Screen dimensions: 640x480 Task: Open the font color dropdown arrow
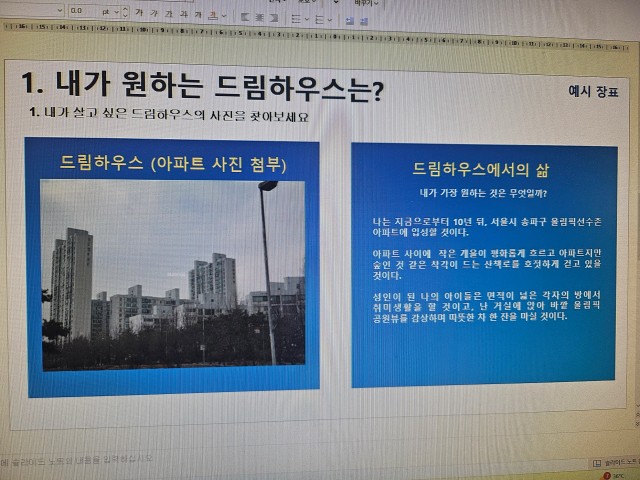pyautogui.click(x=224, y=16)
